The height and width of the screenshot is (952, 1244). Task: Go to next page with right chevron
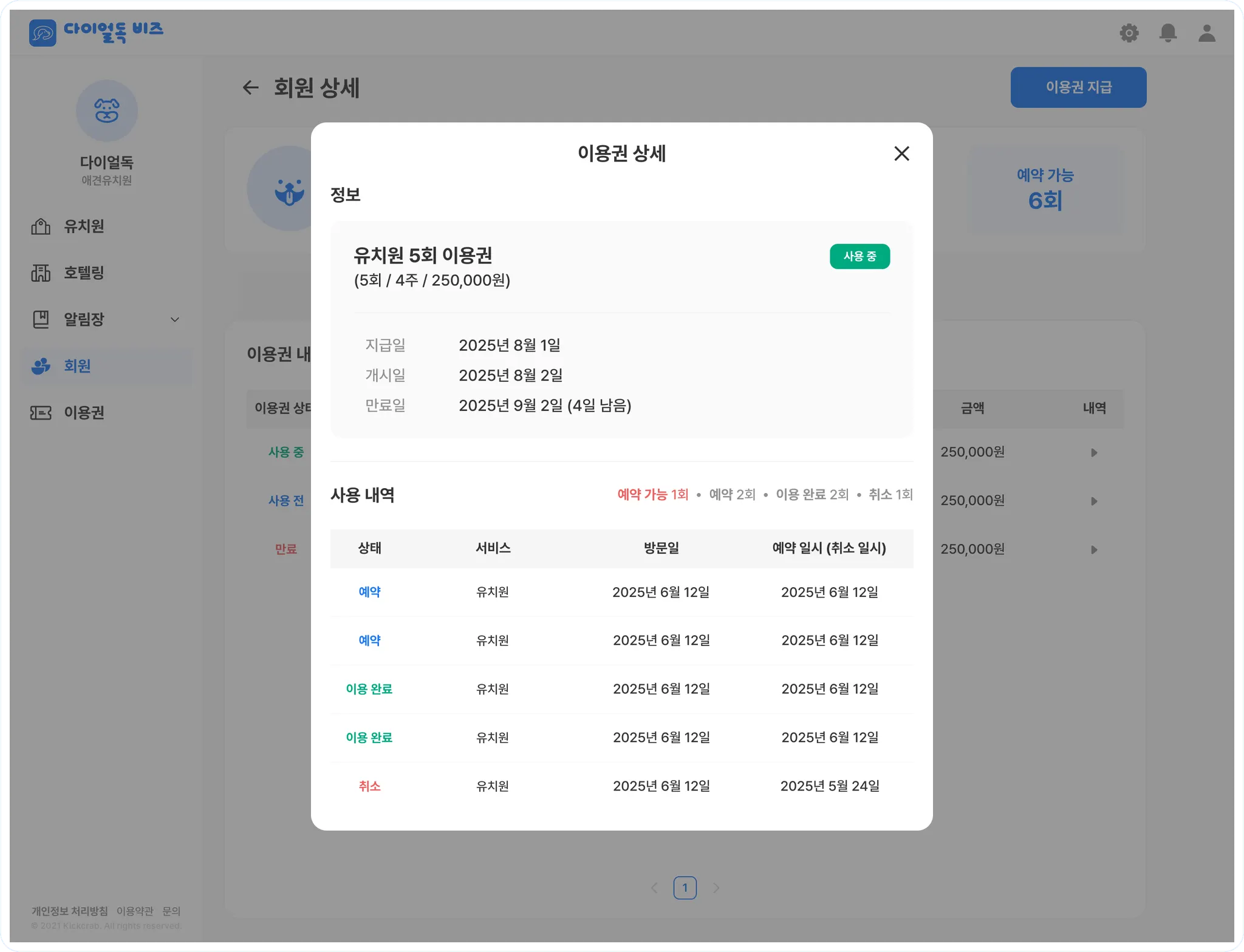point(716,888)
